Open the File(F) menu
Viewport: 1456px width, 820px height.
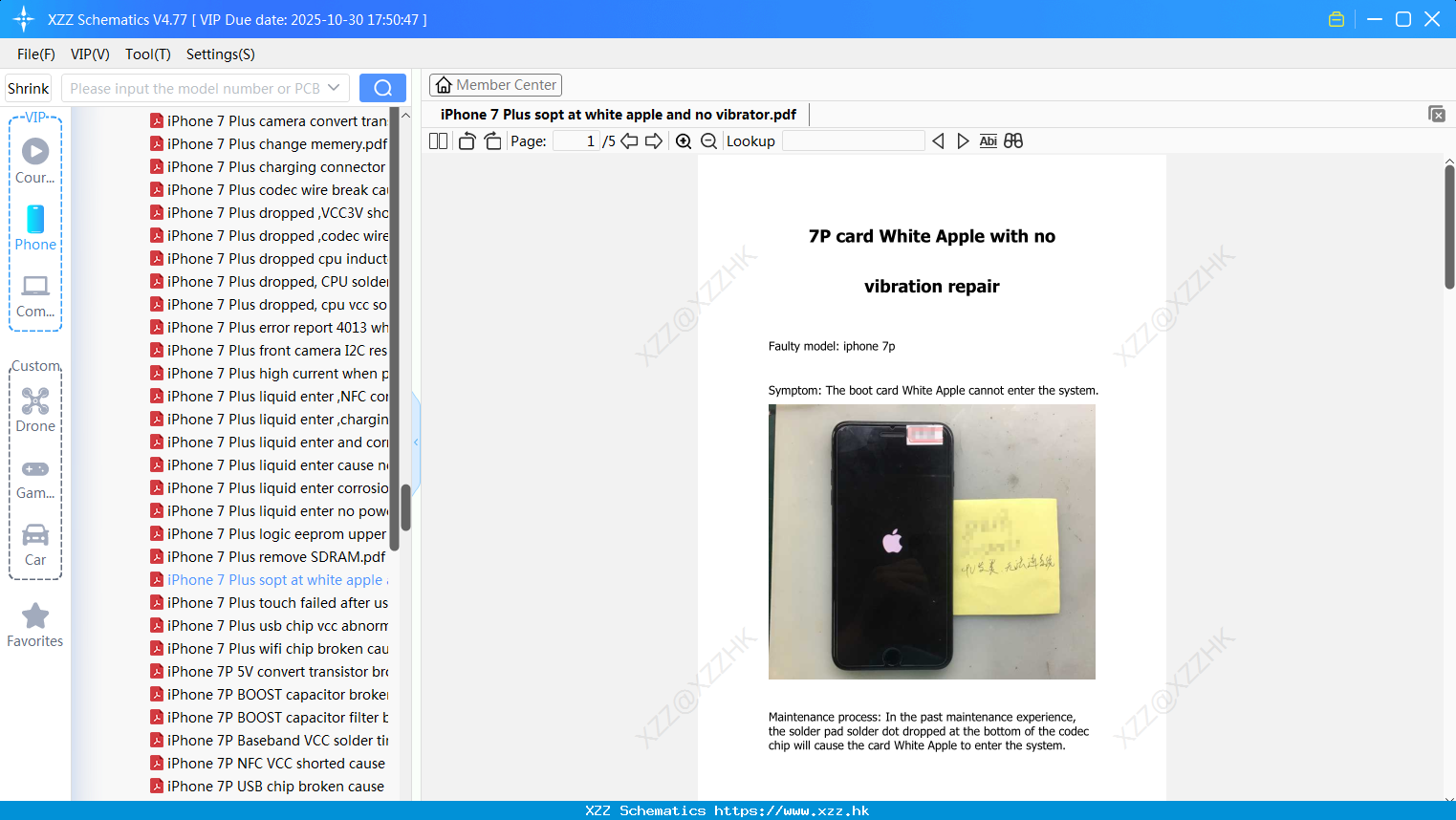click(x=36, y=54)
